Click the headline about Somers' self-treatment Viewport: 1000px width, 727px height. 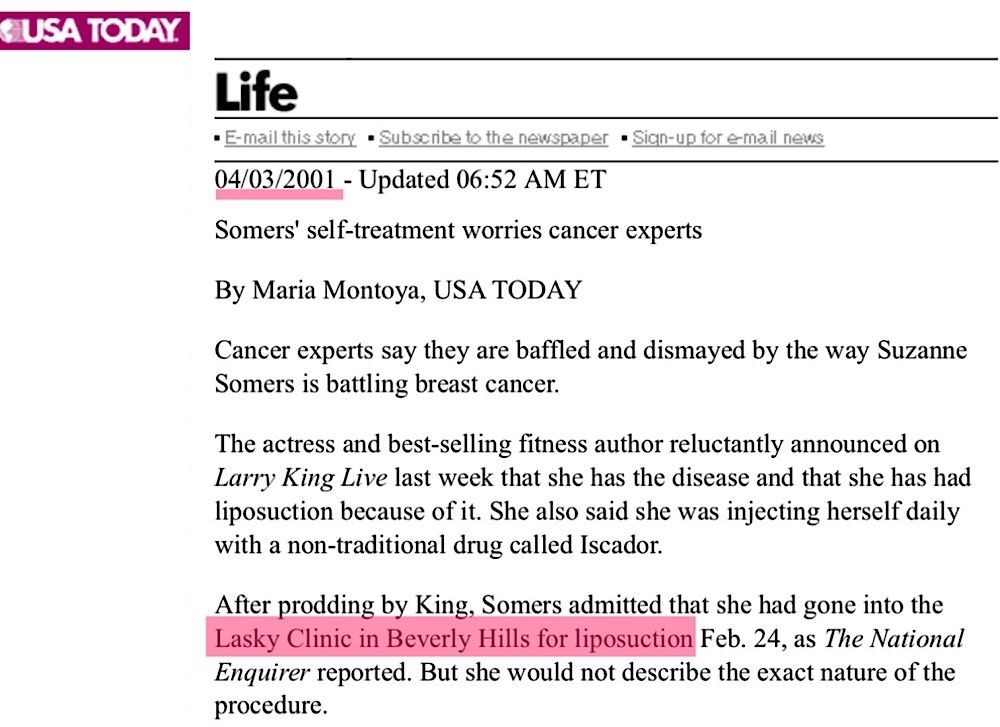(x=458, y=230)
